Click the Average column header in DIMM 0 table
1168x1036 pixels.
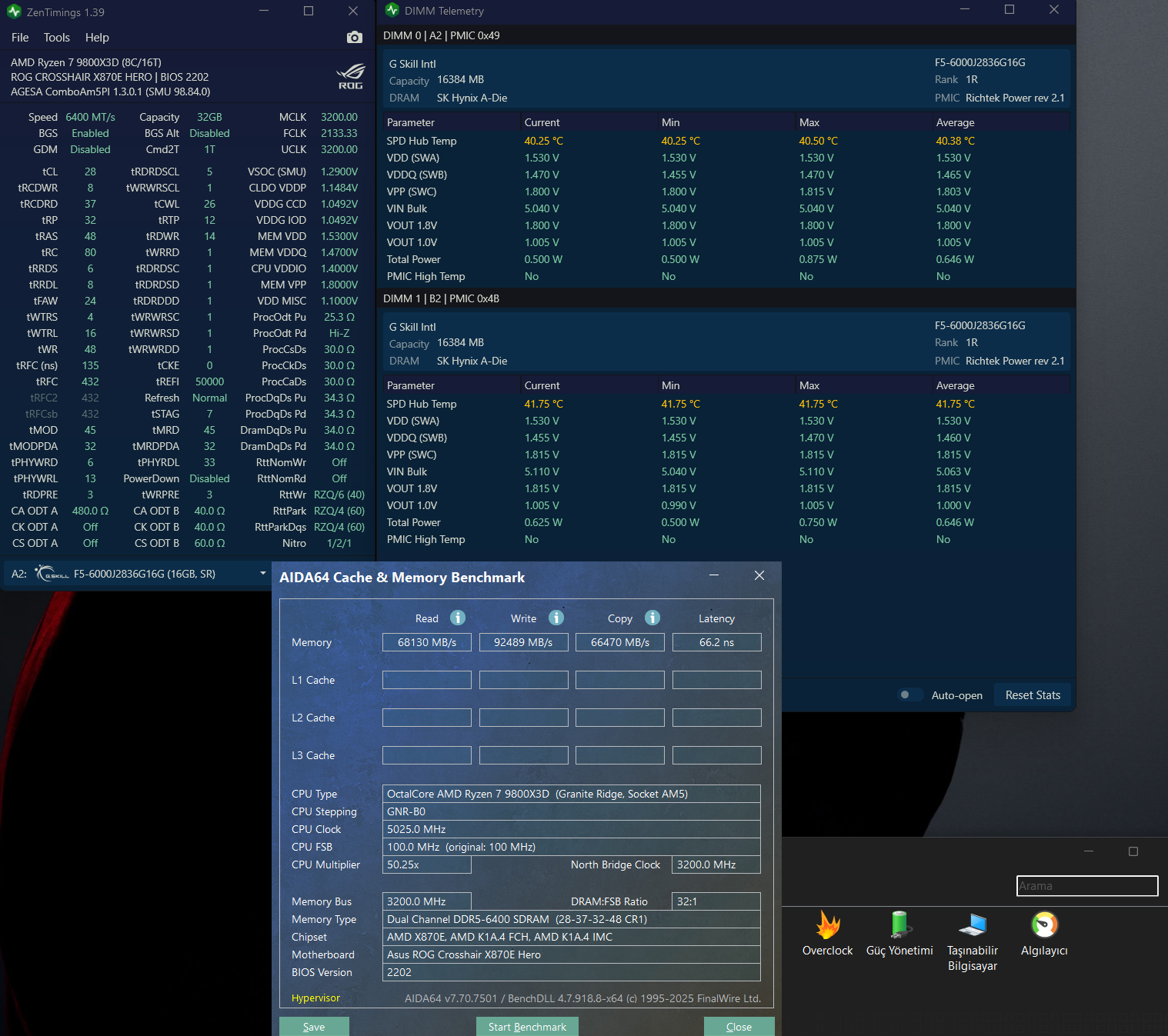(x=955, y=122)
